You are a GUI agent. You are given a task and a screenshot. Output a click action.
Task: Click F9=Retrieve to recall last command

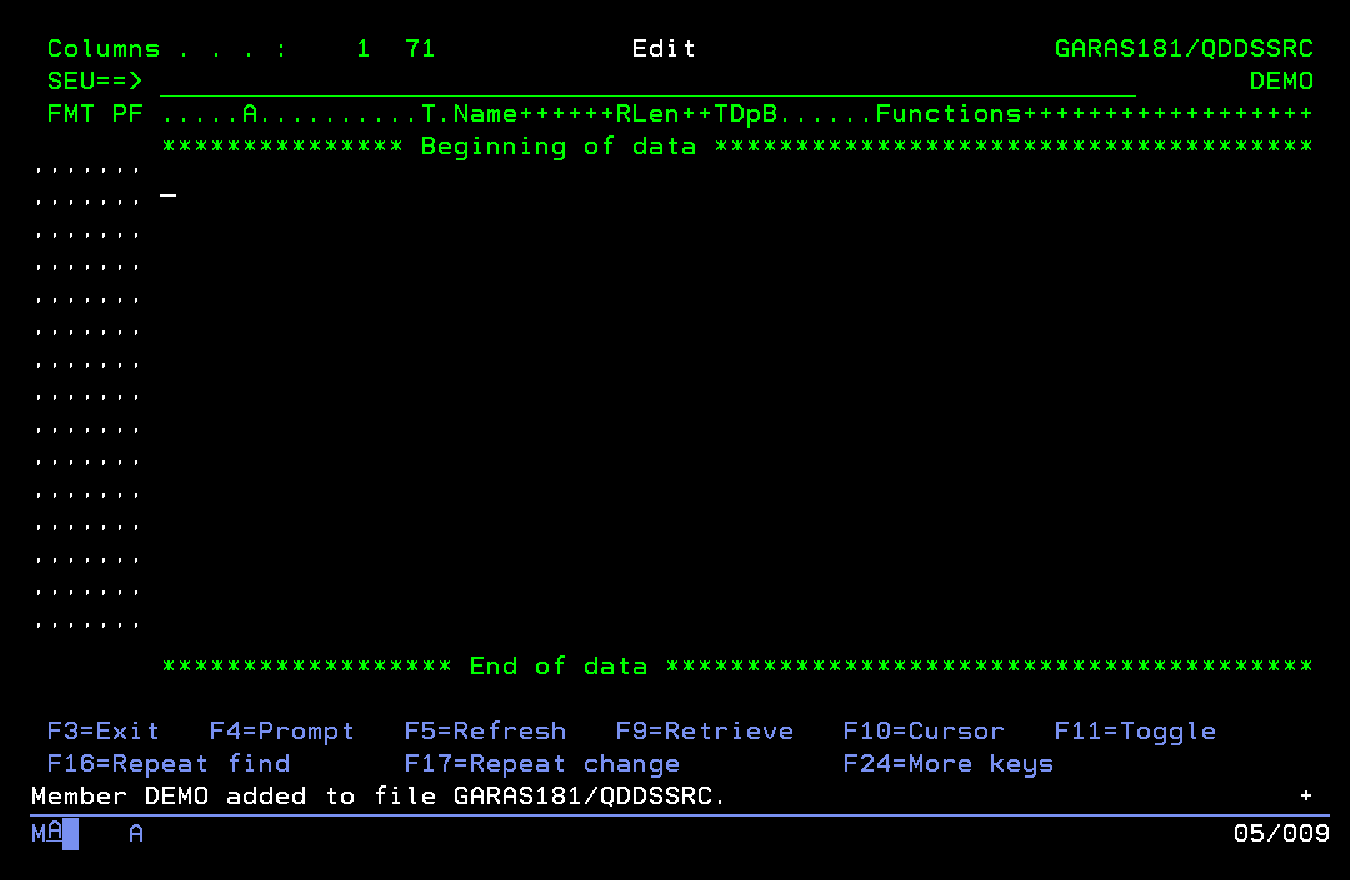click(704, 731)
